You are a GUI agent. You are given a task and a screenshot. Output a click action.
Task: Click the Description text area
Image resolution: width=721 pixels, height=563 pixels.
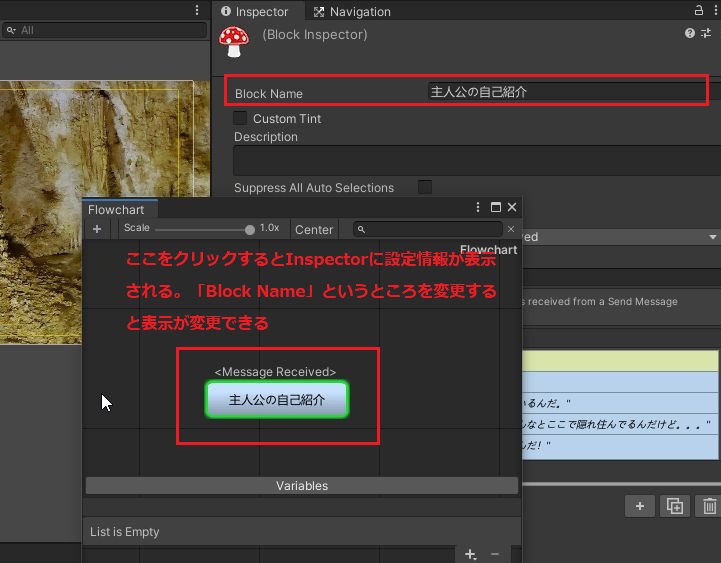tap(477, 161)
